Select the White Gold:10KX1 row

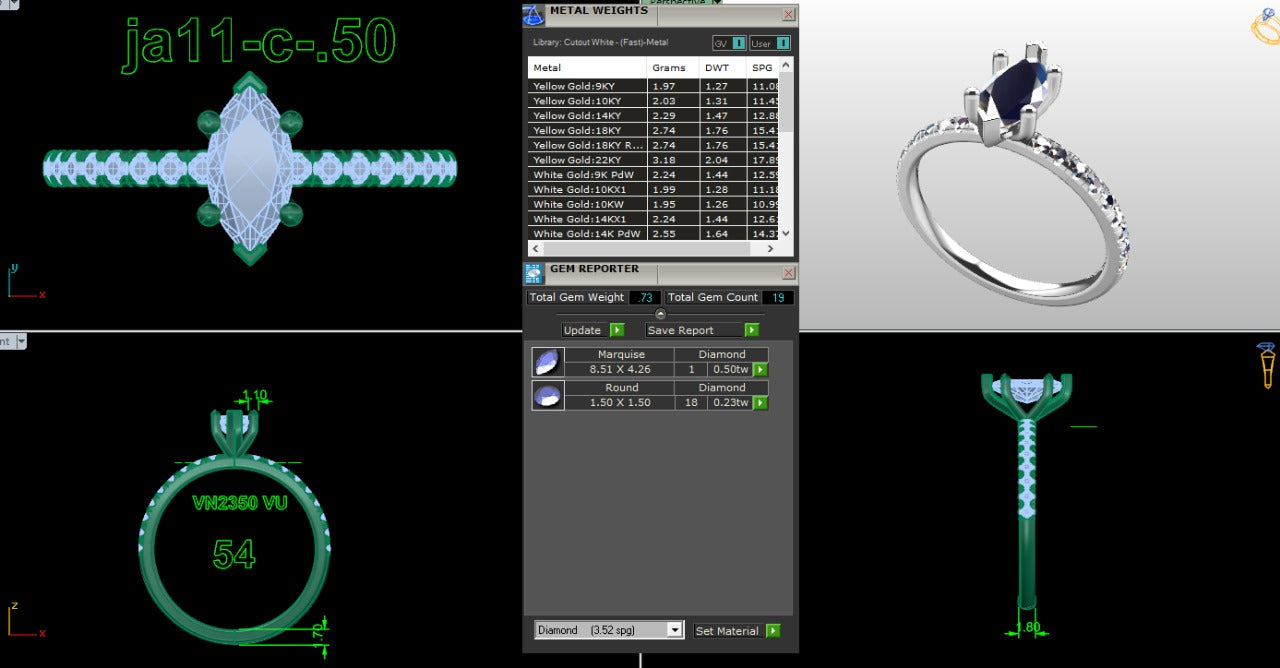point(653,190)
